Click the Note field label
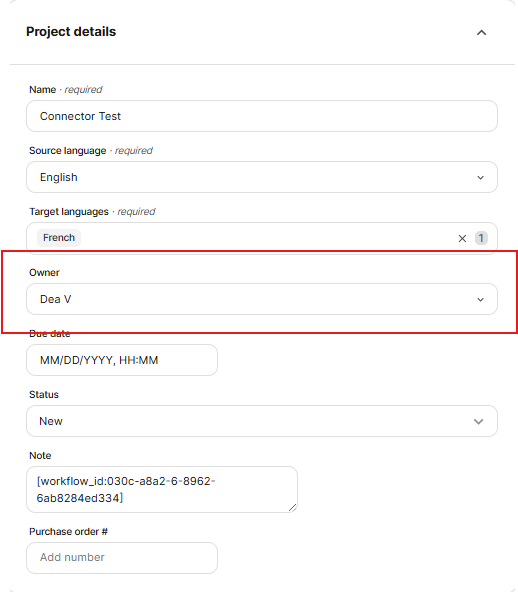Image resolution: width=518 pixels, height=592 pixels. pyautogui.click(x=40, y=455)
